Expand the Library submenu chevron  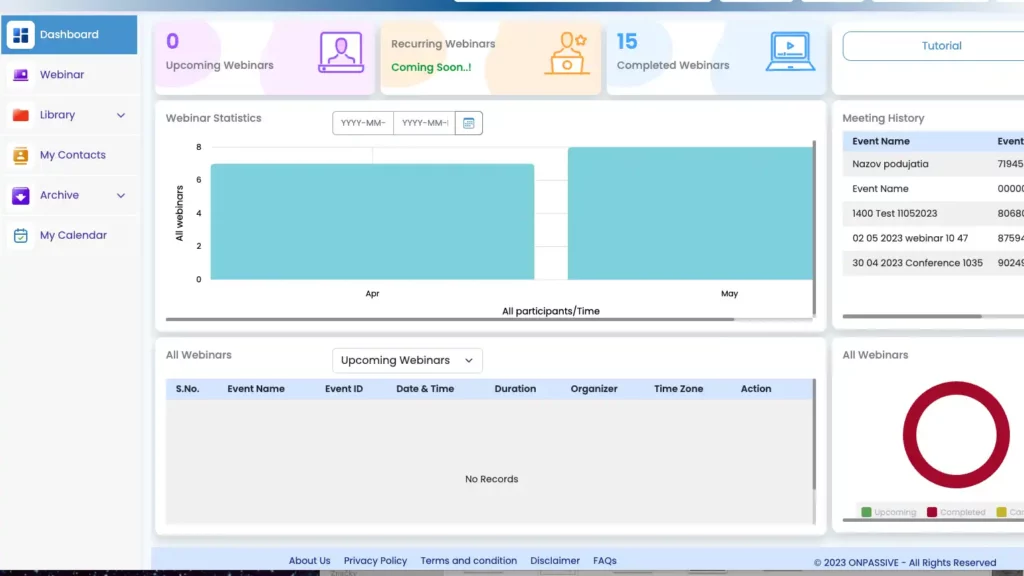tap(120, 115)
